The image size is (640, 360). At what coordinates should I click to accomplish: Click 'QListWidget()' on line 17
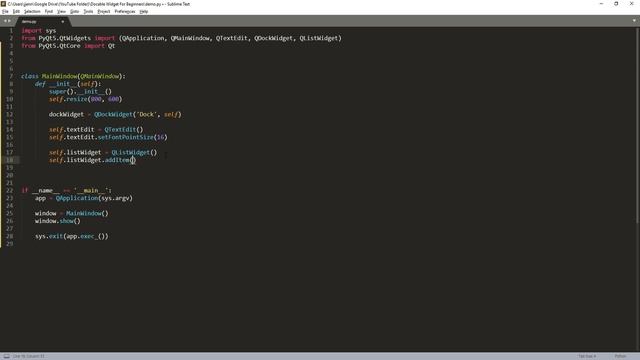[134, 152]
